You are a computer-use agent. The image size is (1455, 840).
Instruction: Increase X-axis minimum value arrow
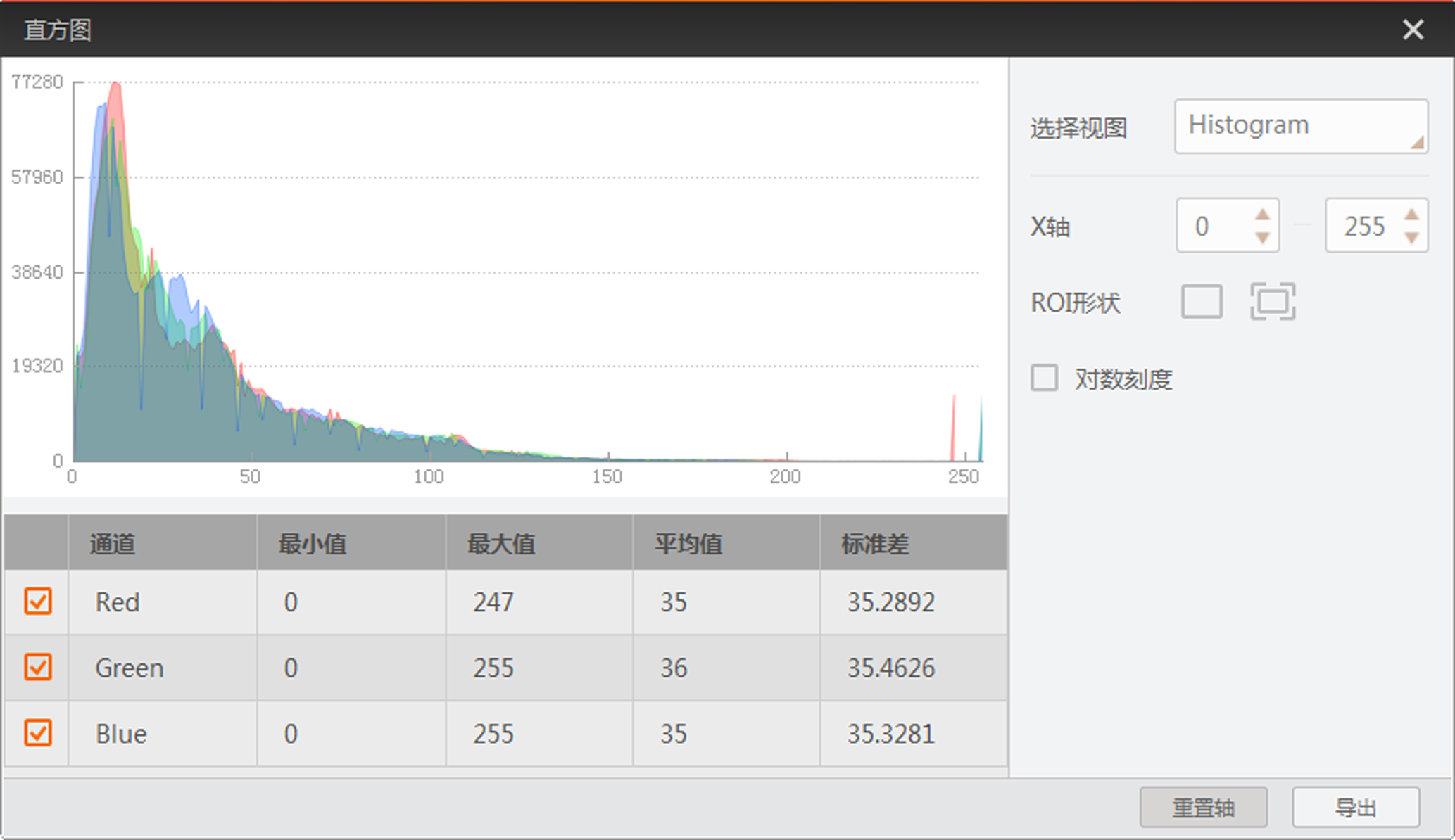[x=1263, y=215]
